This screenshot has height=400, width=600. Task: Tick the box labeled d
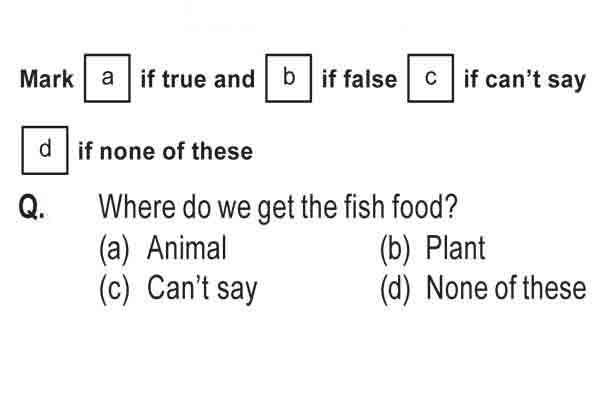[x=45, y=150]
